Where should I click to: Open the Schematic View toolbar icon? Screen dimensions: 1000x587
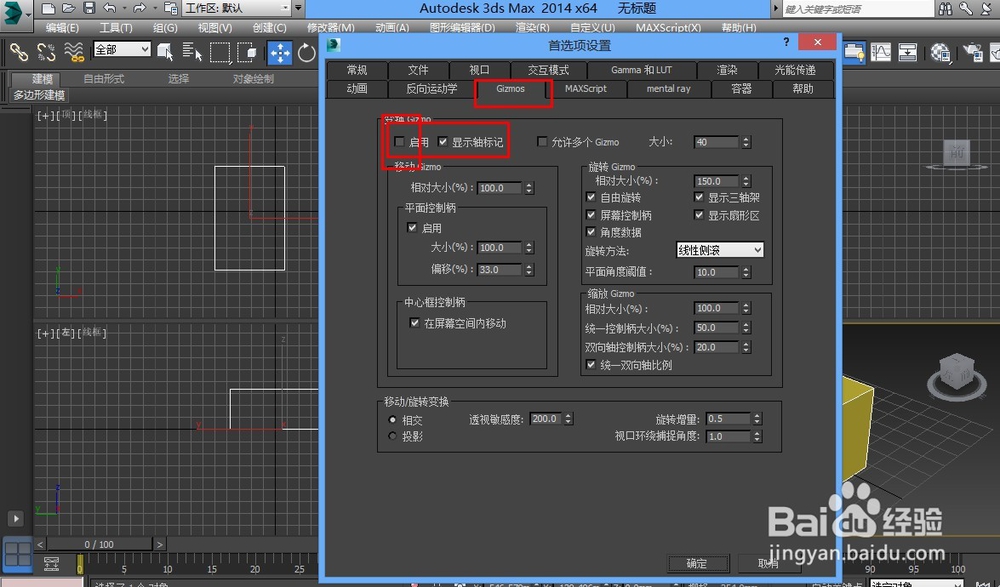tap(908, 52)
